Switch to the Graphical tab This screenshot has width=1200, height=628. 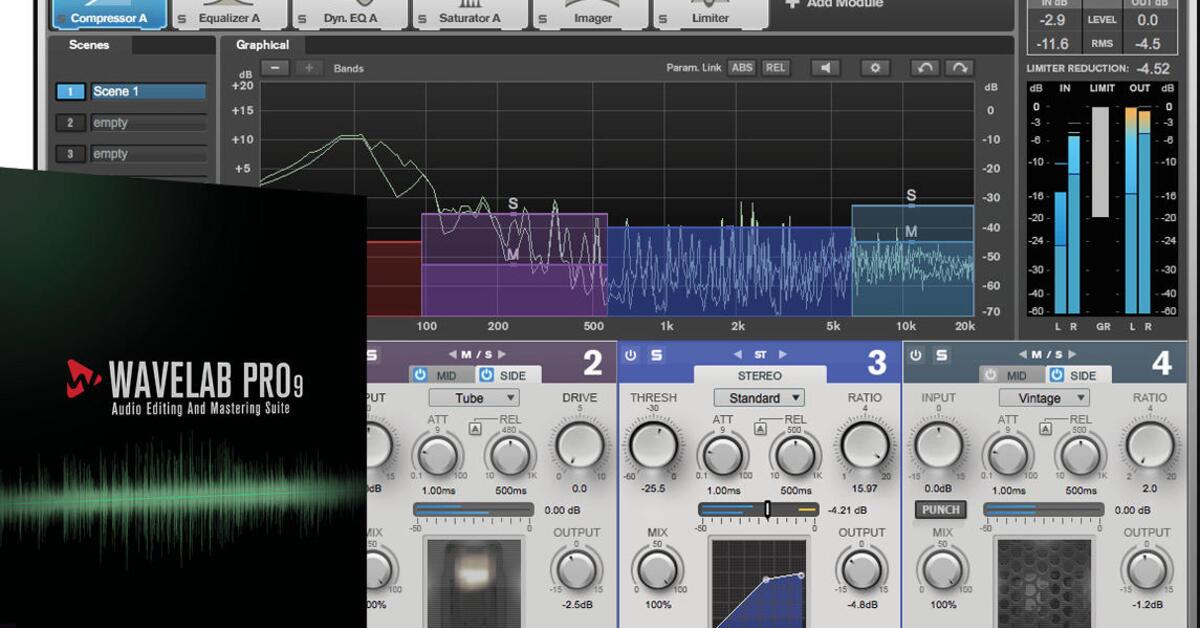pyautogui.click(x=260, y=44)
